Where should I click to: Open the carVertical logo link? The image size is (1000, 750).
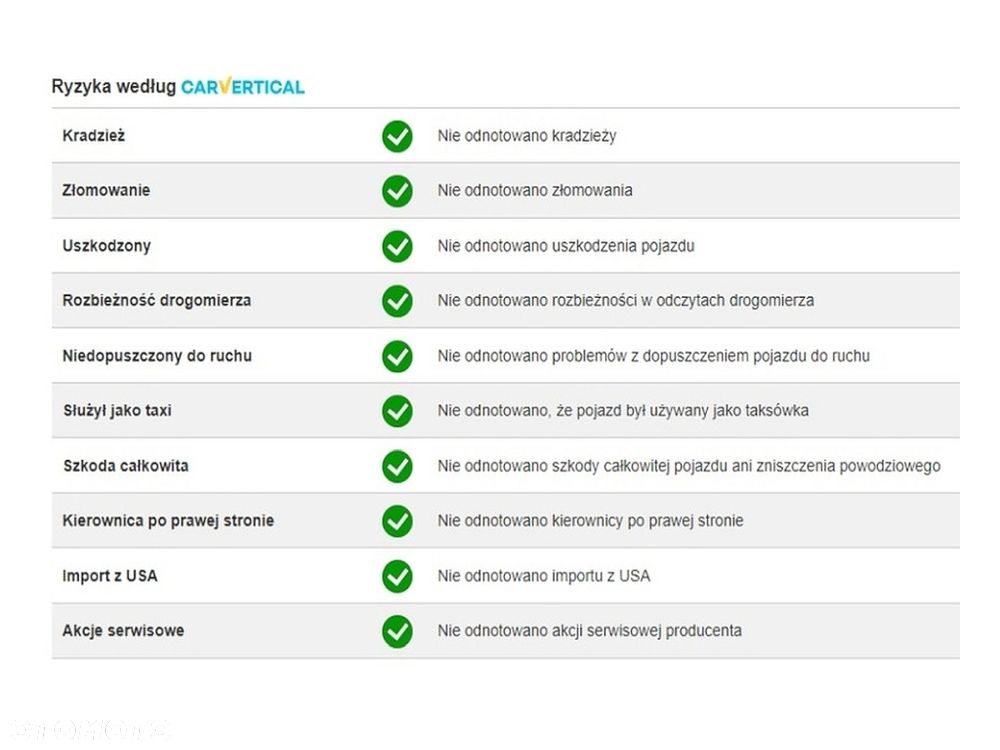(243, 87)
